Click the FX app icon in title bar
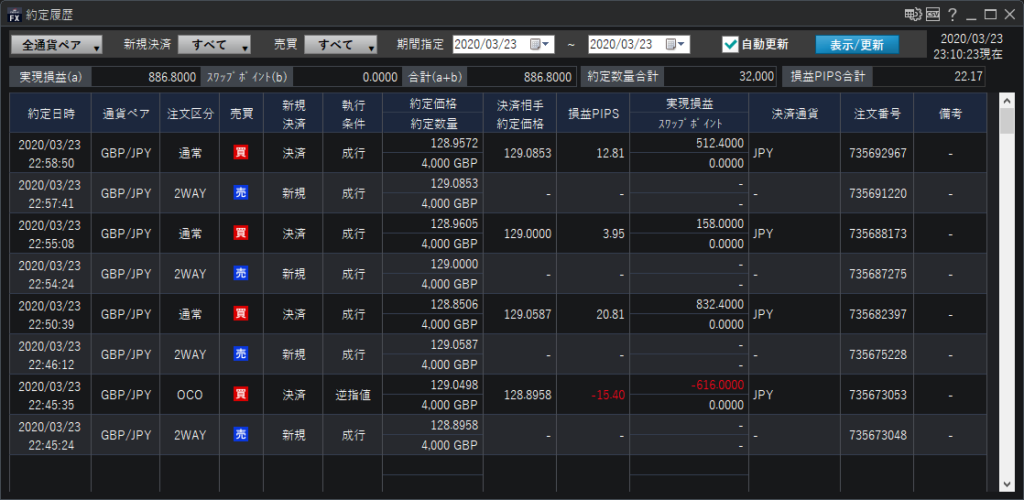This screenshot has width=1024, height=500. click(x=14, y=14)
